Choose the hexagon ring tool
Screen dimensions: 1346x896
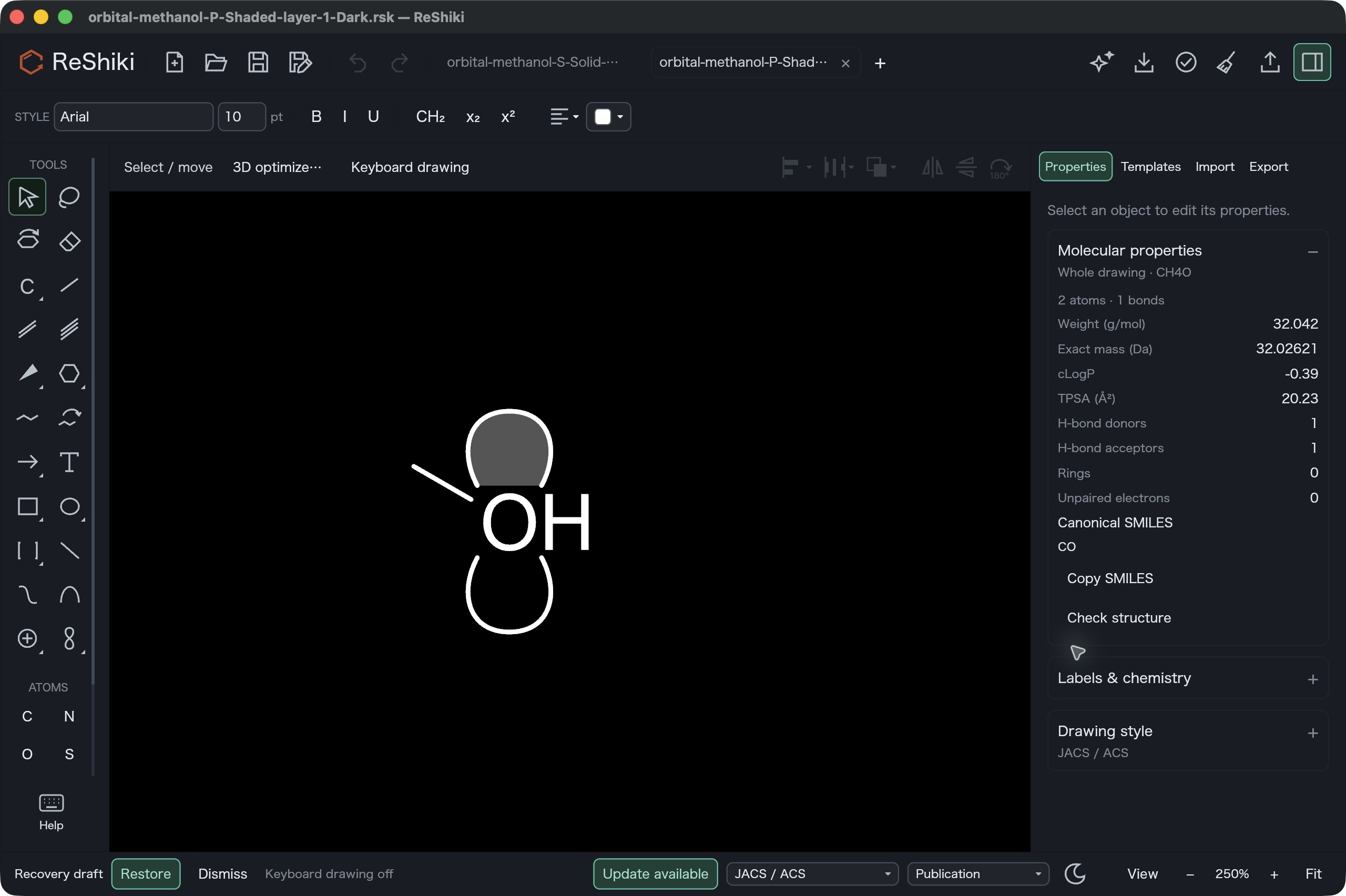click(69, 373)
